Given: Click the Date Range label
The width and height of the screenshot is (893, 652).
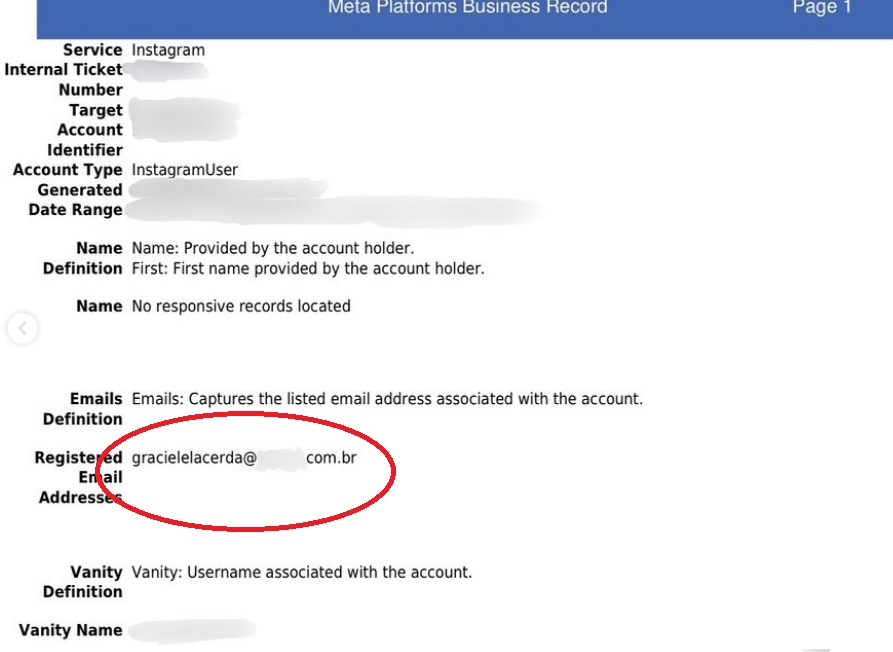Looking at the screenshot, I should 75,210.
